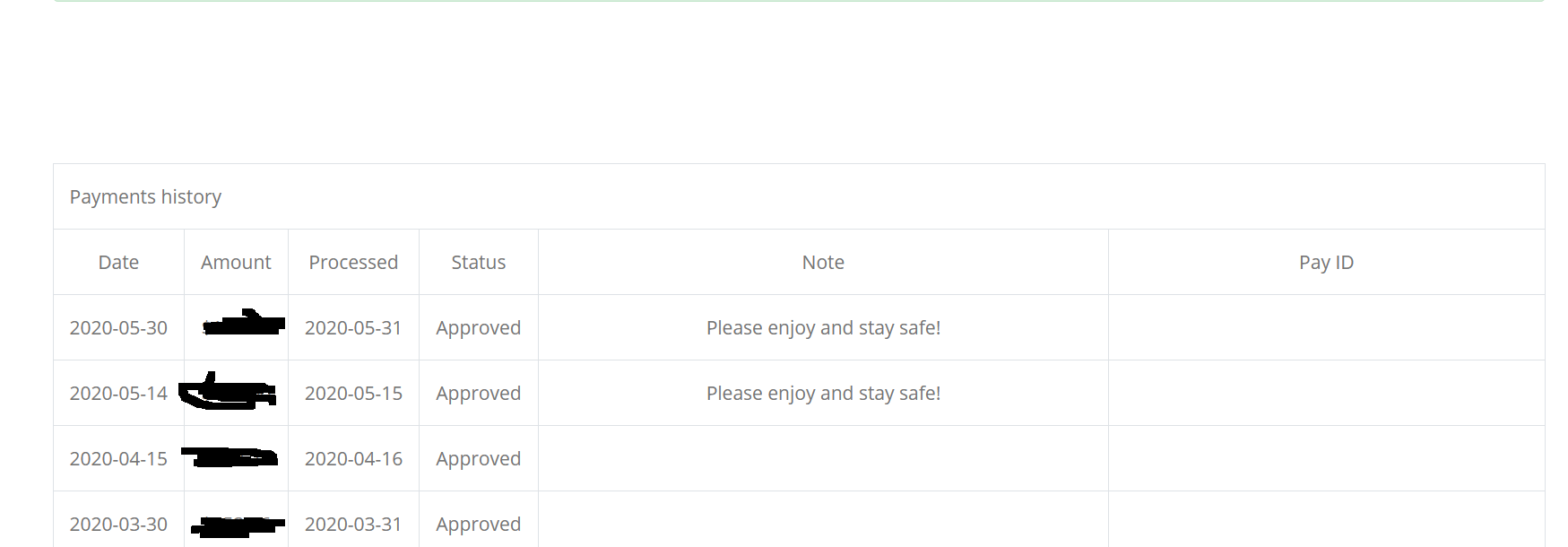Viewport: 1568px width, 547px height.
Task: Click the Note column header
Action: [823, 263]
